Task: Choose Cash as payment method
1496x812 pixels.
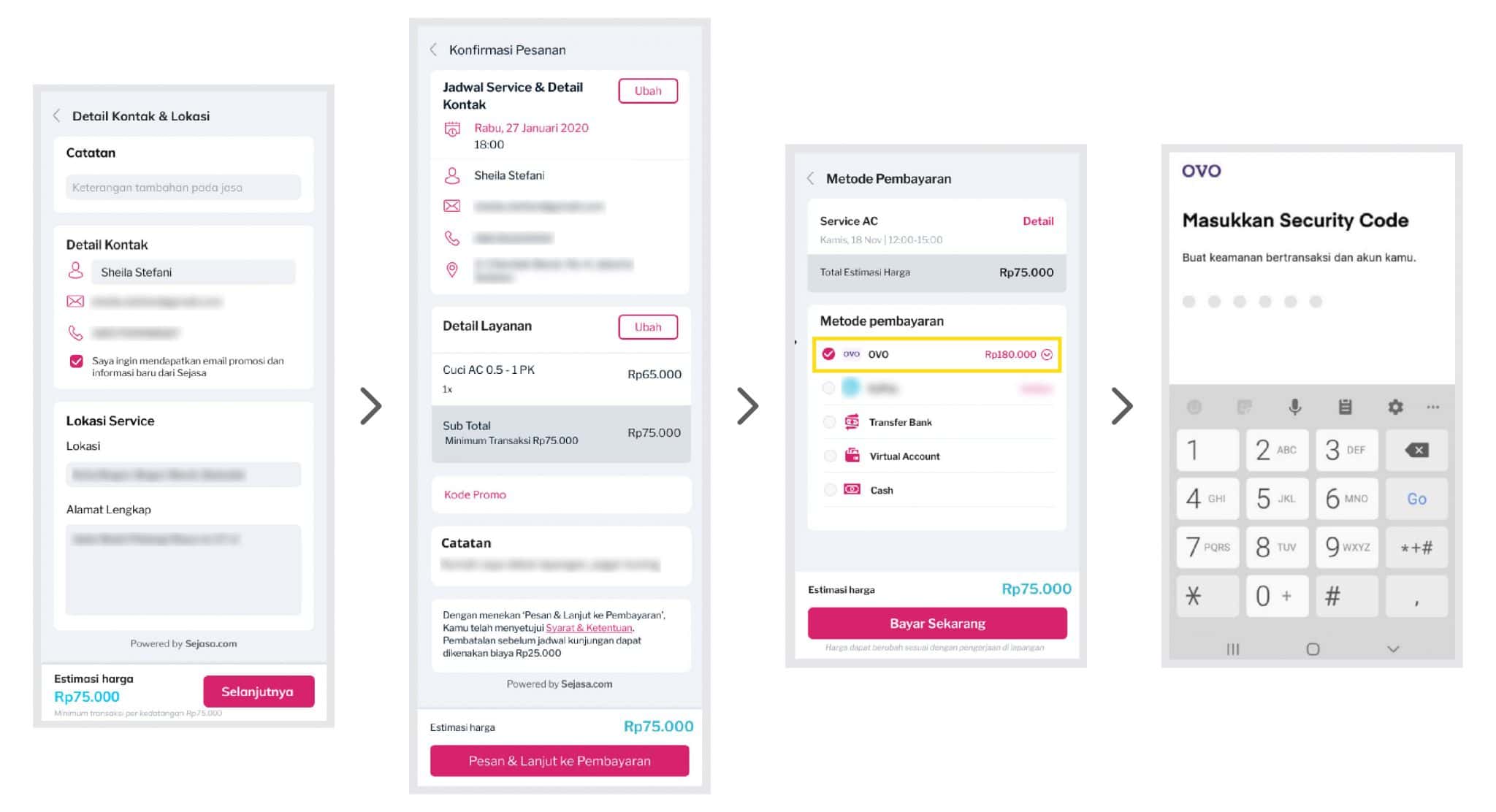Action: pos(829,490)
